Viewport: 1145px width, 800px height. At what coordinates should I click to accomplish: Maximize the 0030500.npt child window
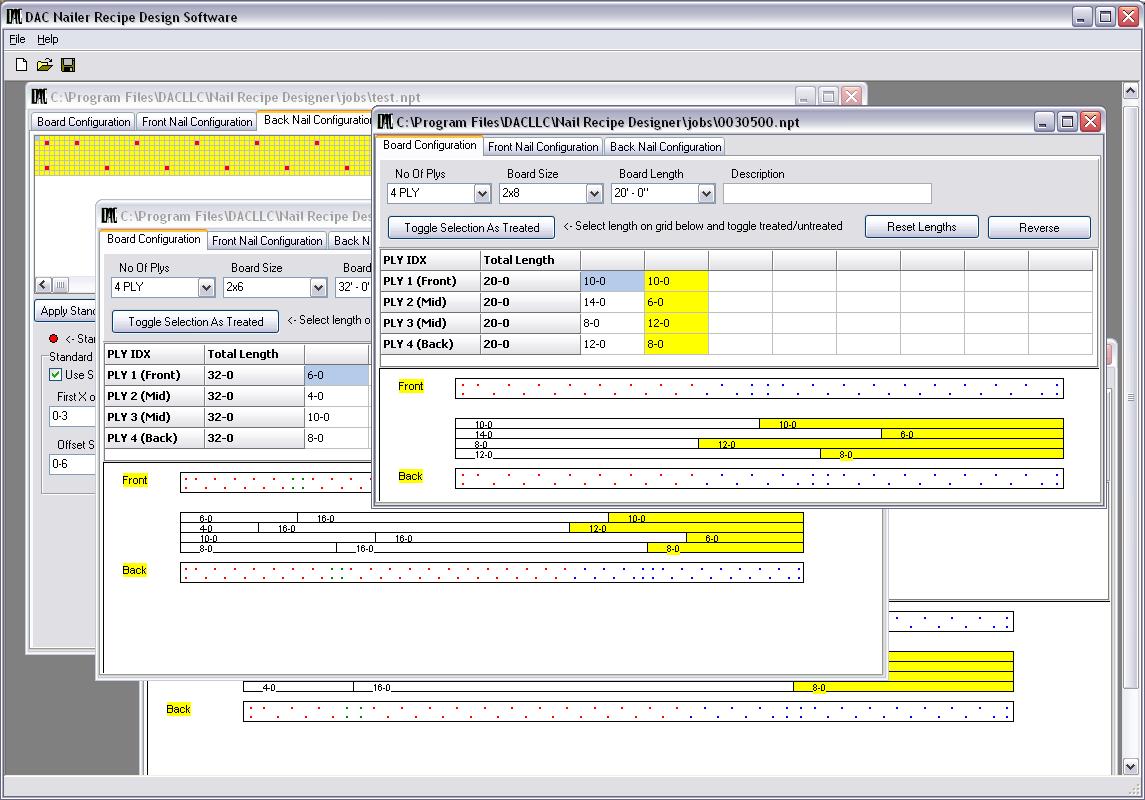point(1067,122)
